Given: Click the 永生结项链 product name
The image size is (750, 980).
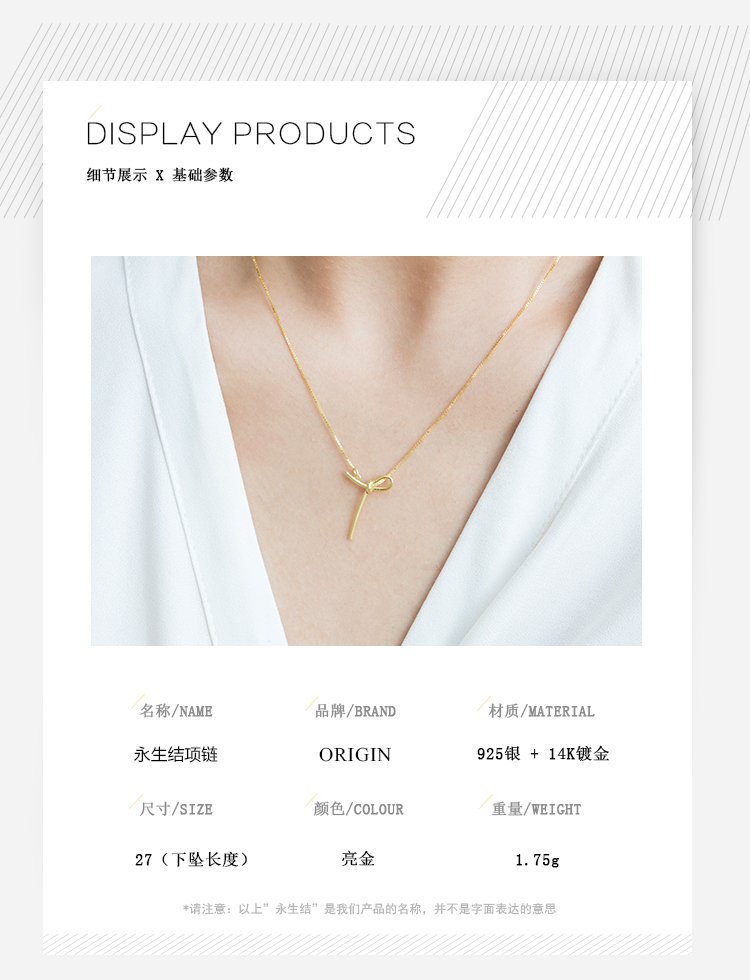Looking at the screenshot, I should pos(176,754).
